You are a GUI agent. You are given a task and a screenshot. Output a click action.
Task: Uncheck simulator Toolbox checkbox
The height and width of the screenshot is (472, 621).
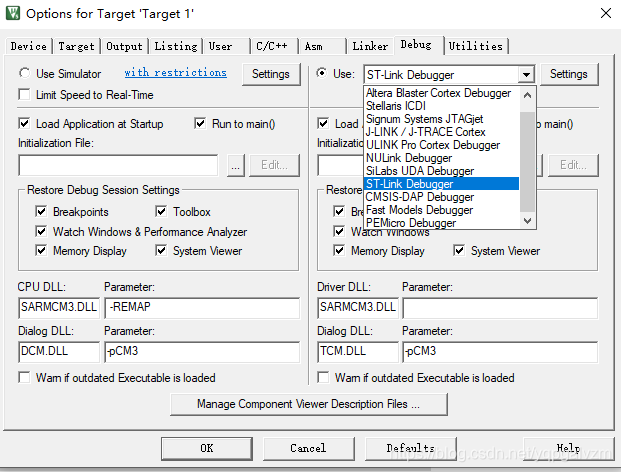(161, 211)
